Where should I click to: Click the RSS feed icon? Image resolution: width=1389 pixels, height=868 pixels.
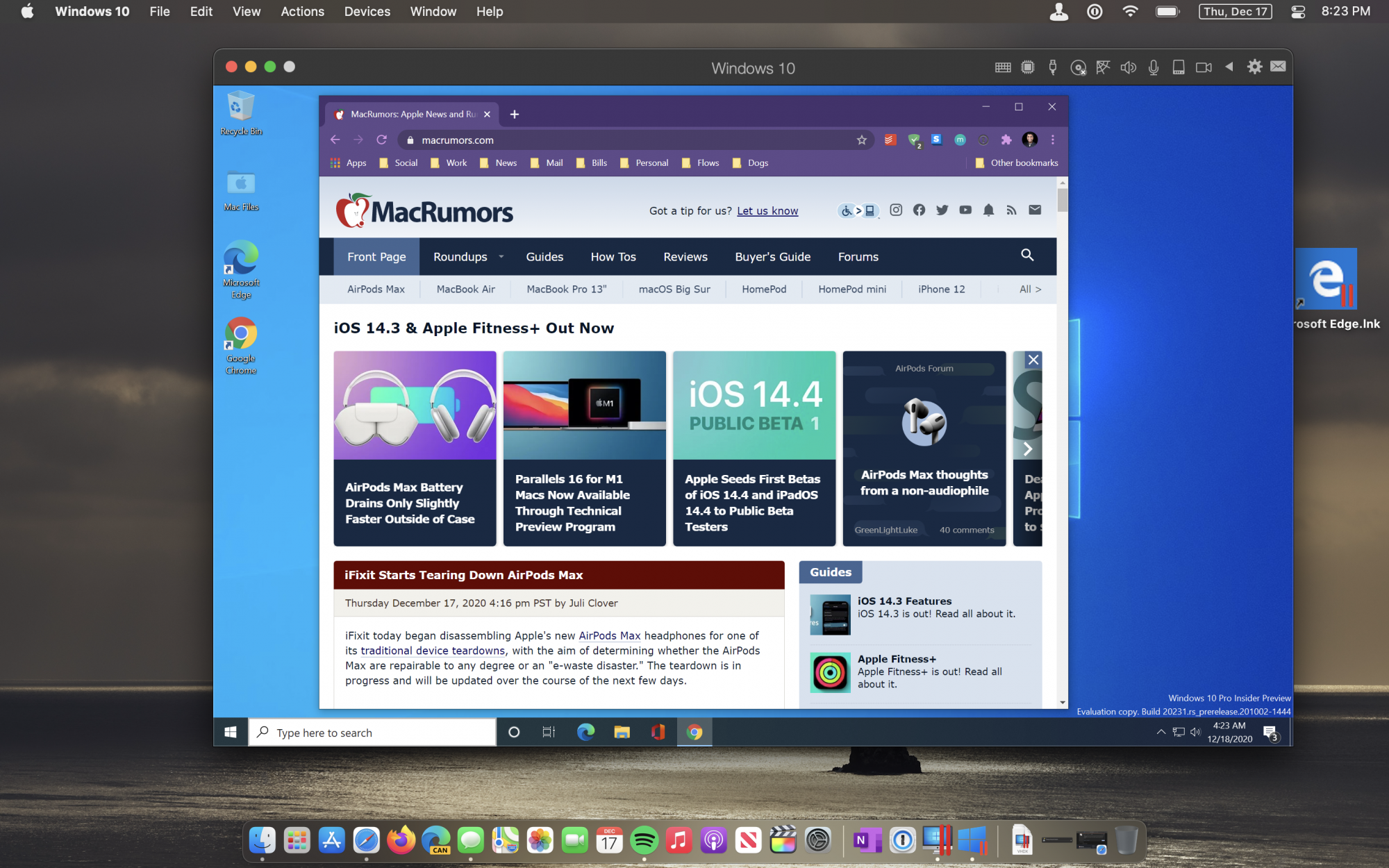(1011, 210)
